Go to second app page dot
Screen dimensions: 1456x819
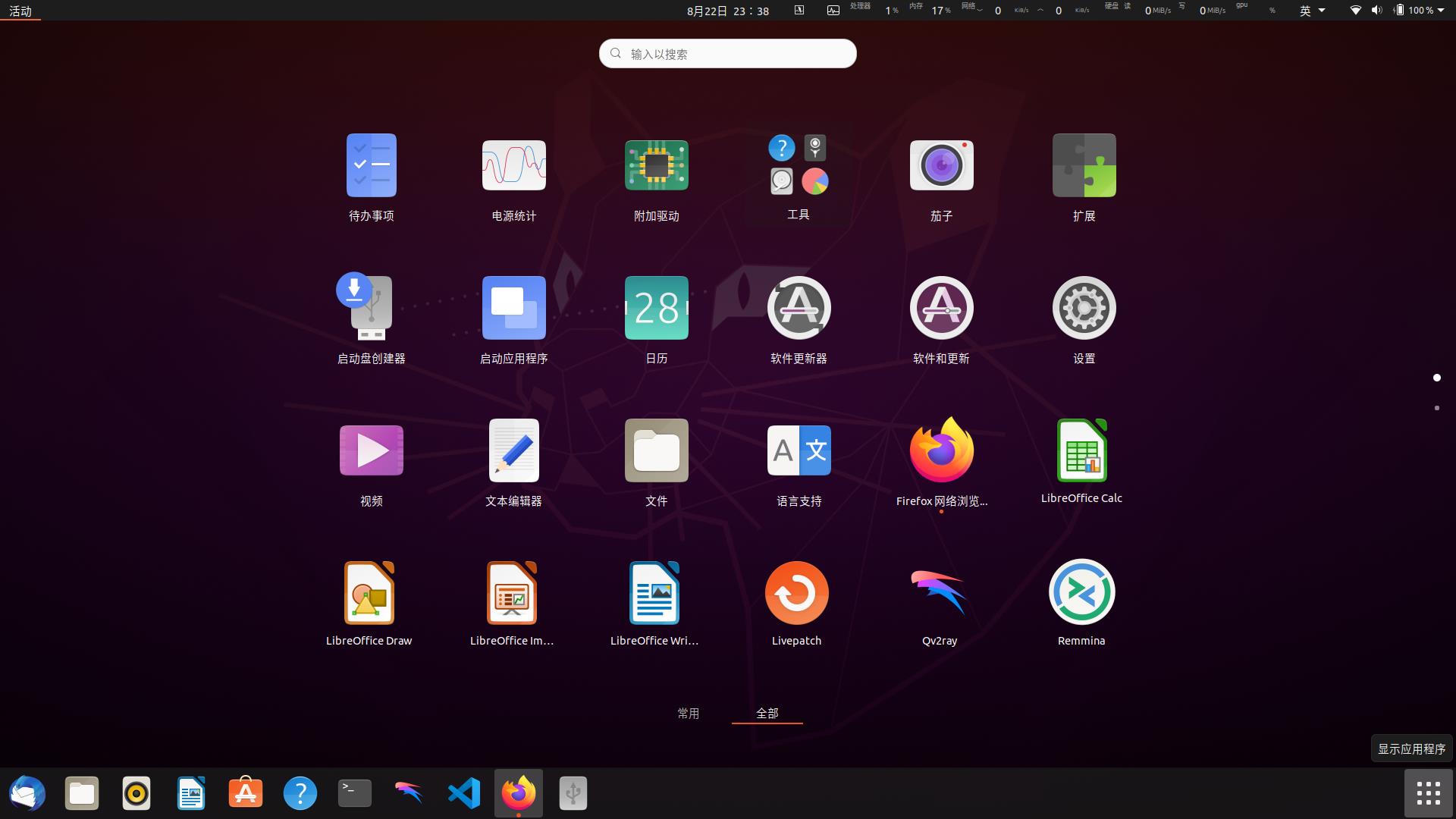pos(1436,408)
